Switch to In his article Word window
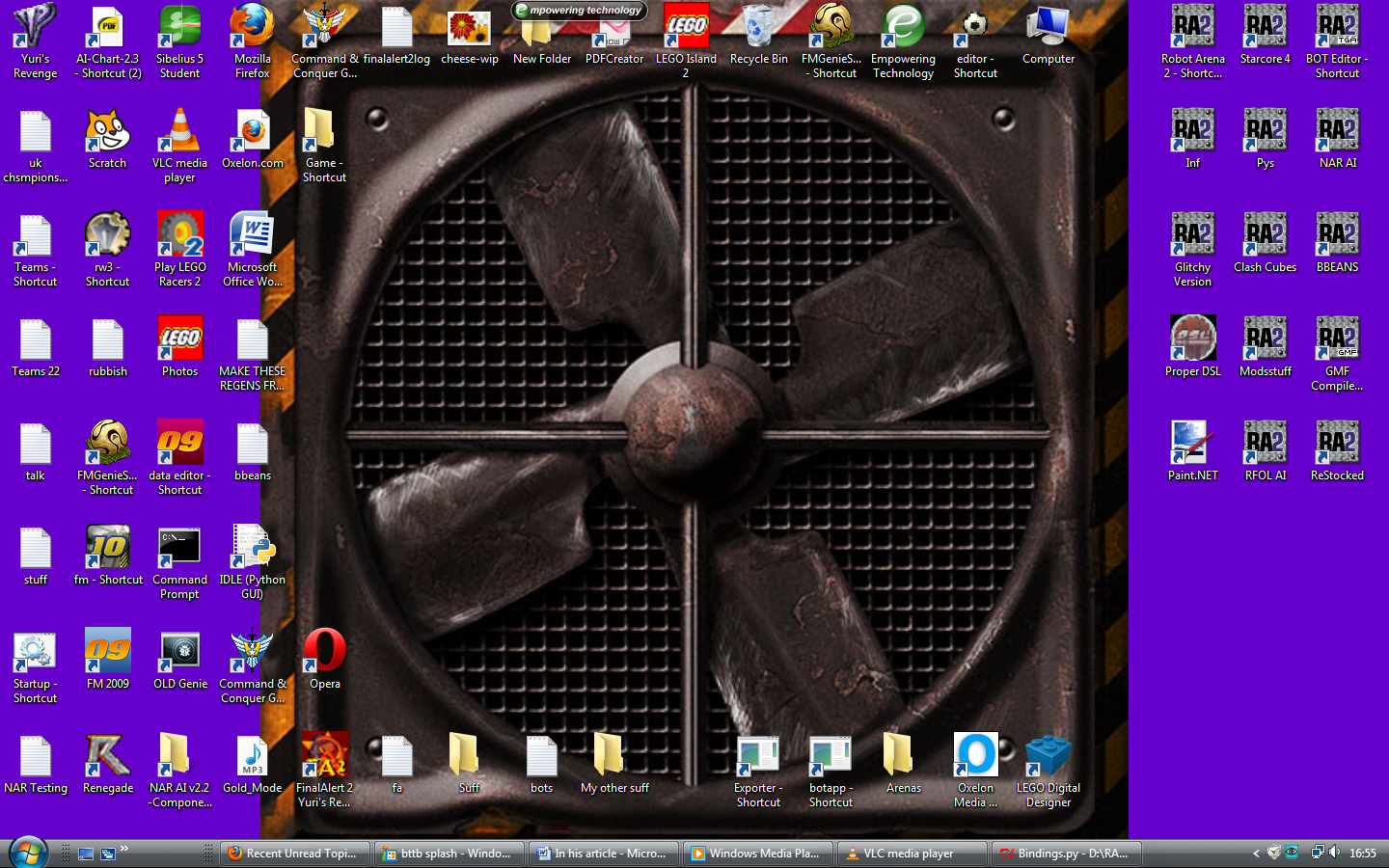Viewport: 1389px width, 868px height. click(x=604, y=854)
